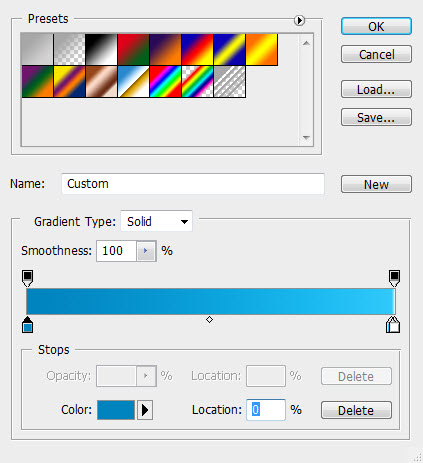Viewport: 423px width, 463px height.
Task: Select the Transparent Rainbow preset
Action: tap(197, 82)
